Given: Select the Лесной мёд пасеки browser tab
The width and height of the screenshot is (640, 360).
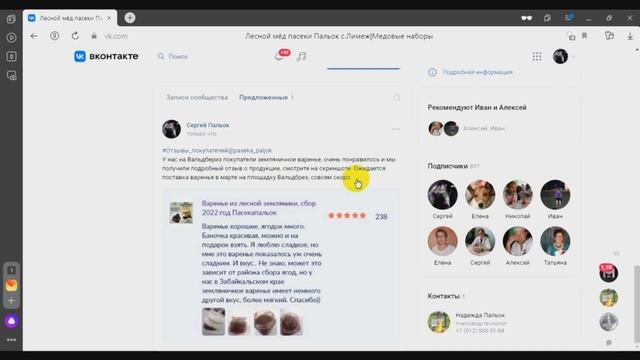Looking at the screenshot, I should point(70,18).
